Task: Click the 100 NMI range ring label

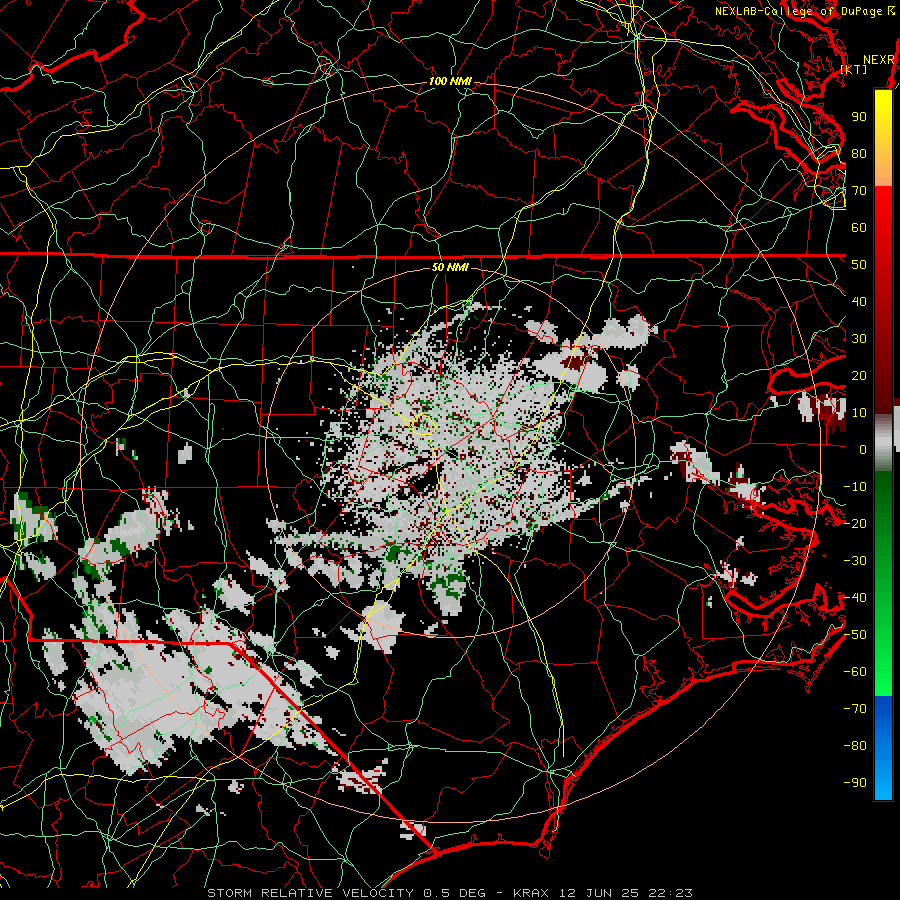Action: click(x=450, y=82)
